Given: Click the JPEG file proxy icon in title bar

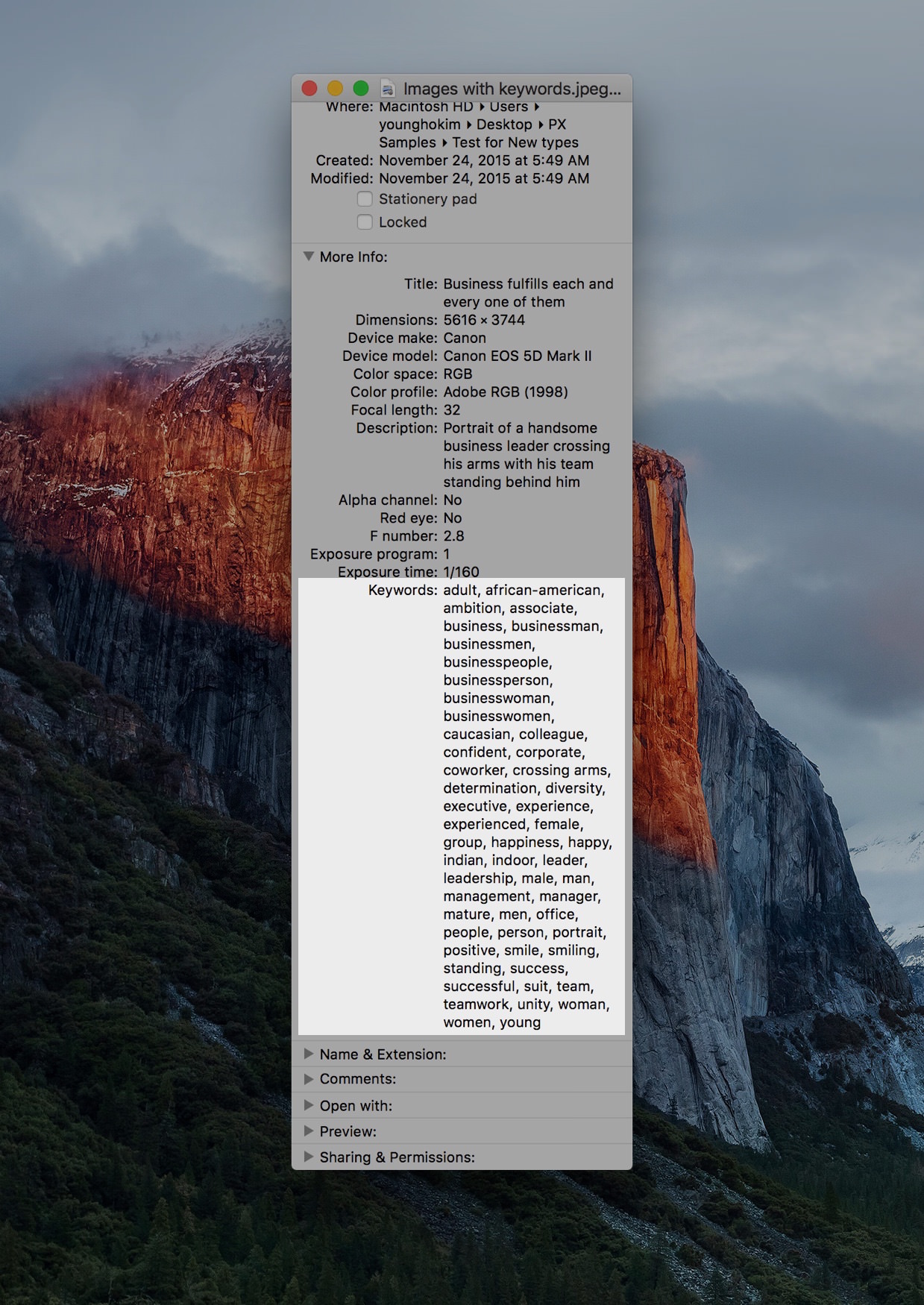Looking at the screenshot, I should pos(387,89).
